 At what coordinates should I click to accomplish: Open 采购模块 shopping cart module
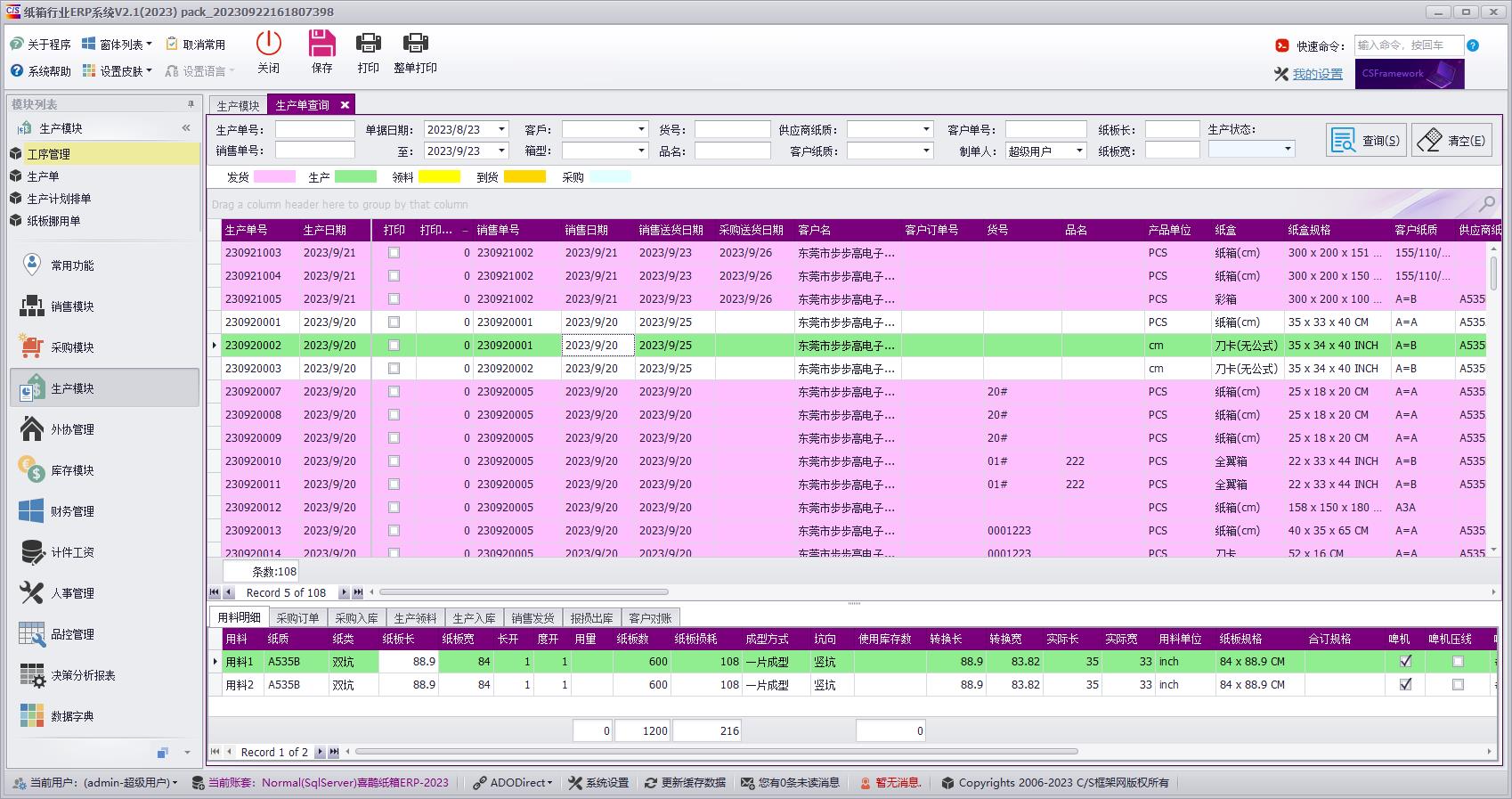(71, 347)
